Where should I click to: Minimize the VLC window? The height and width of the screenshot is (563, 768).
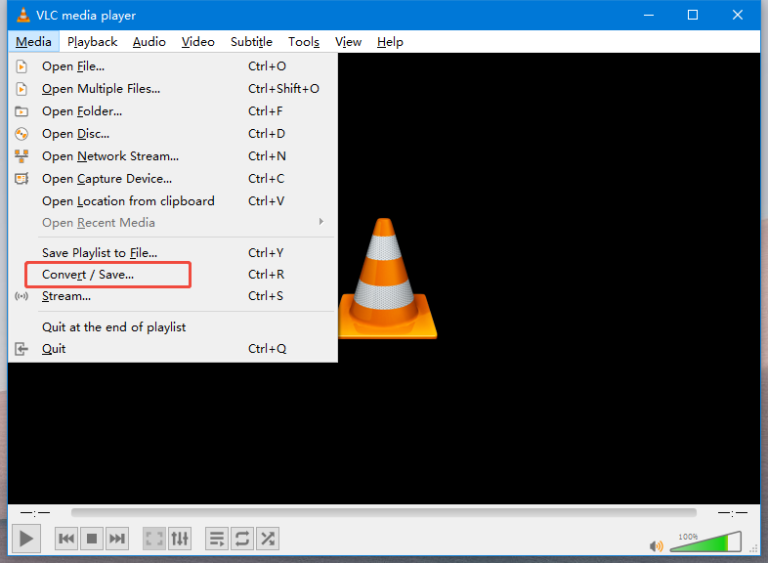(x=649, y=15)
